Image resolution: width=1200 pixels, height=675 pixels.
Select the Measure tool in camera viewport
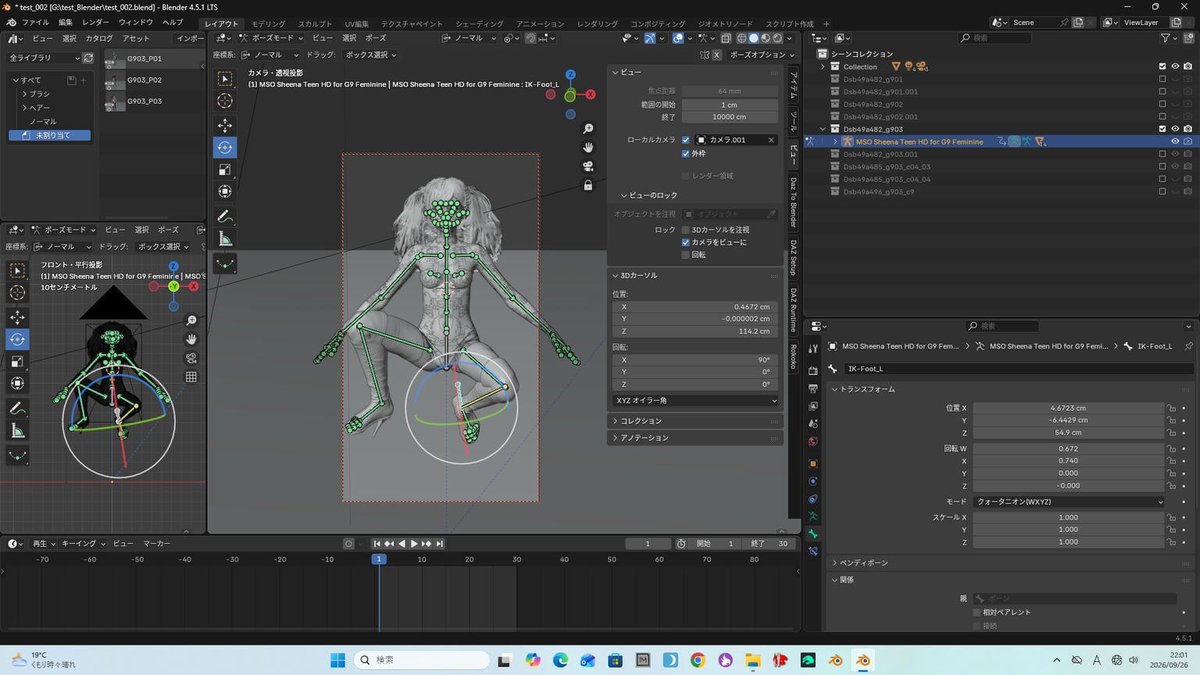click(226, 239)
